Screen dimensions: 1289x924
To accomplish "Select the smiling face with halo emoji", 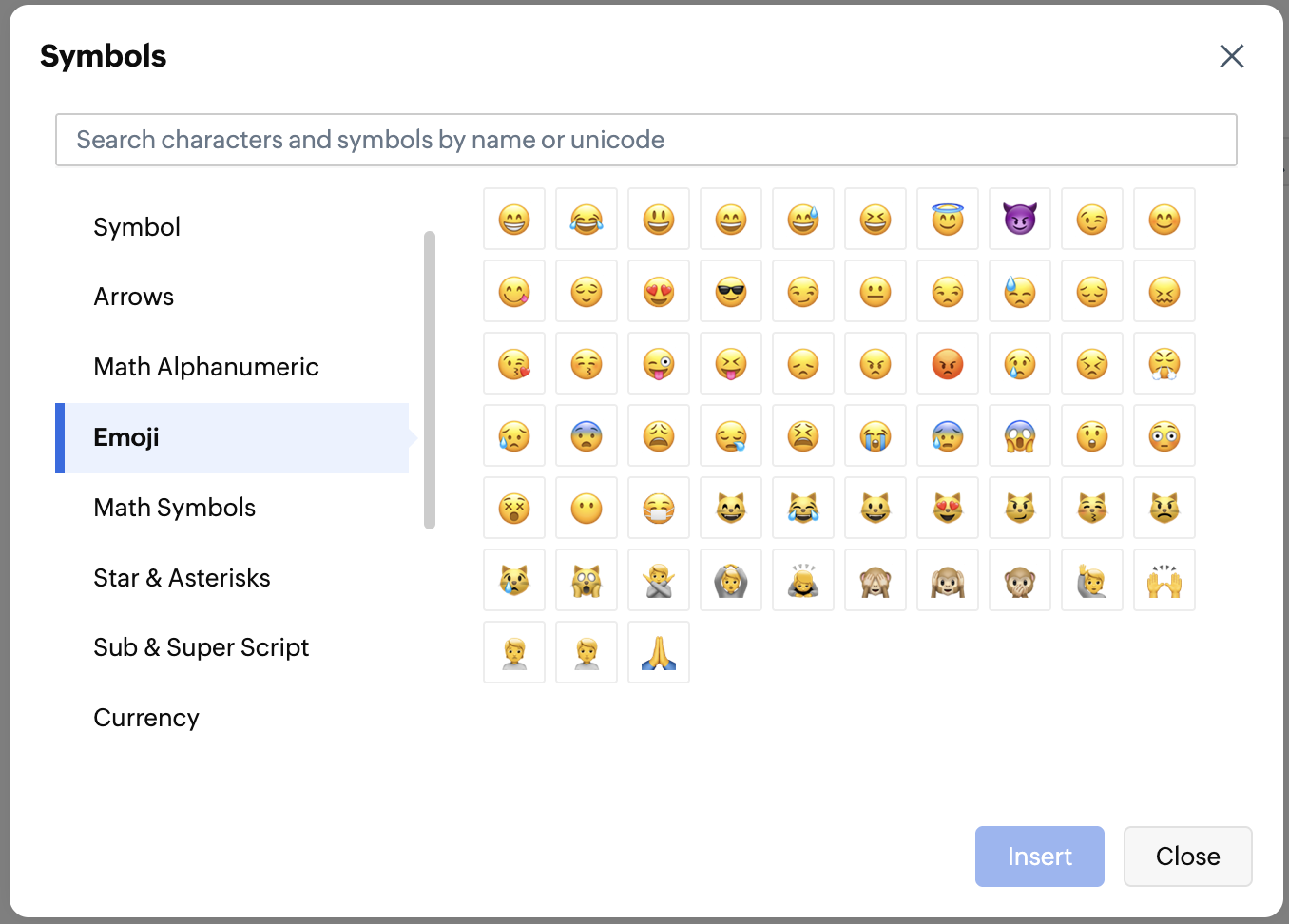I will (947, 220).
